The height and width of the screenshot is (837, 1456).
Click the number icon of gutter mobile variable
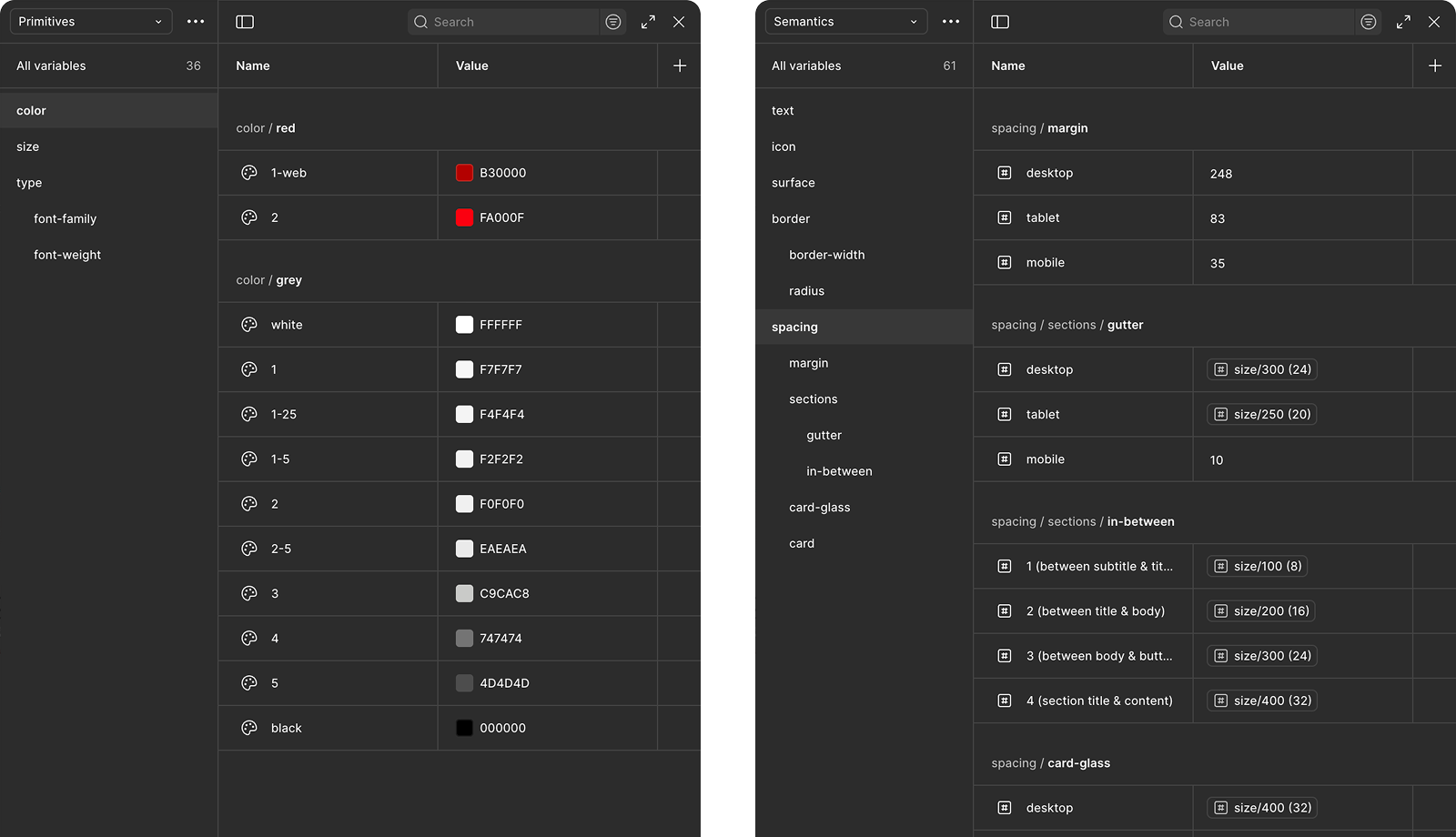pos(1005,459)
